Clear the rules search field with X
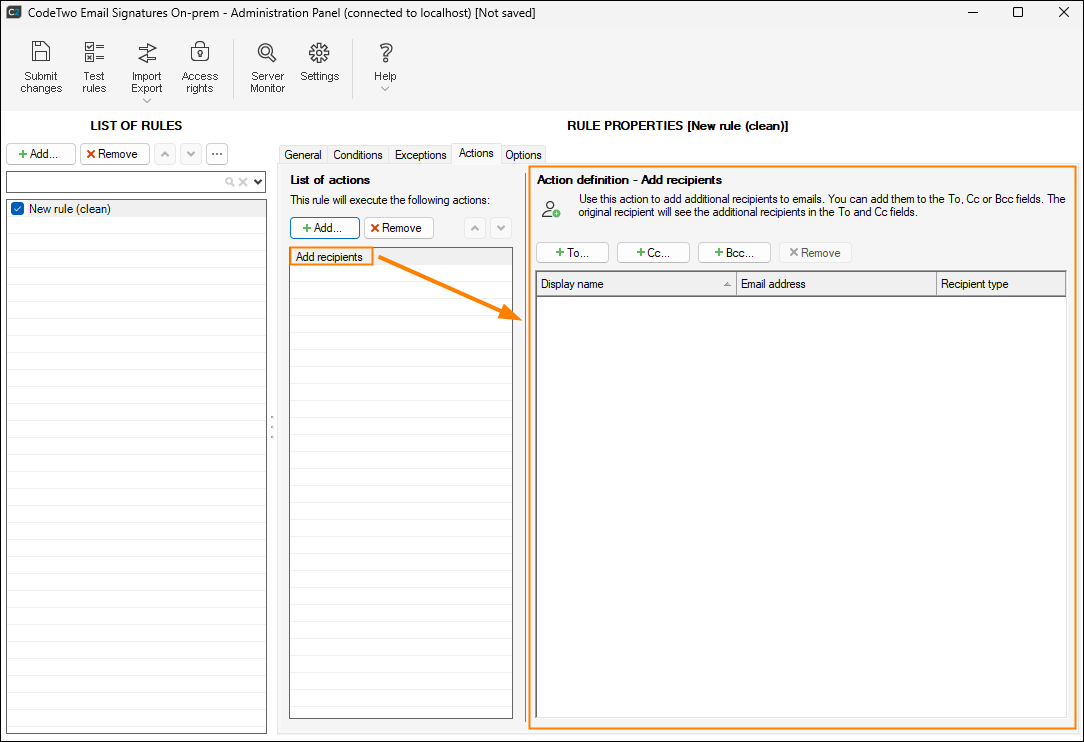This screenshot has height=742, width=1084. tap(243, 182)
